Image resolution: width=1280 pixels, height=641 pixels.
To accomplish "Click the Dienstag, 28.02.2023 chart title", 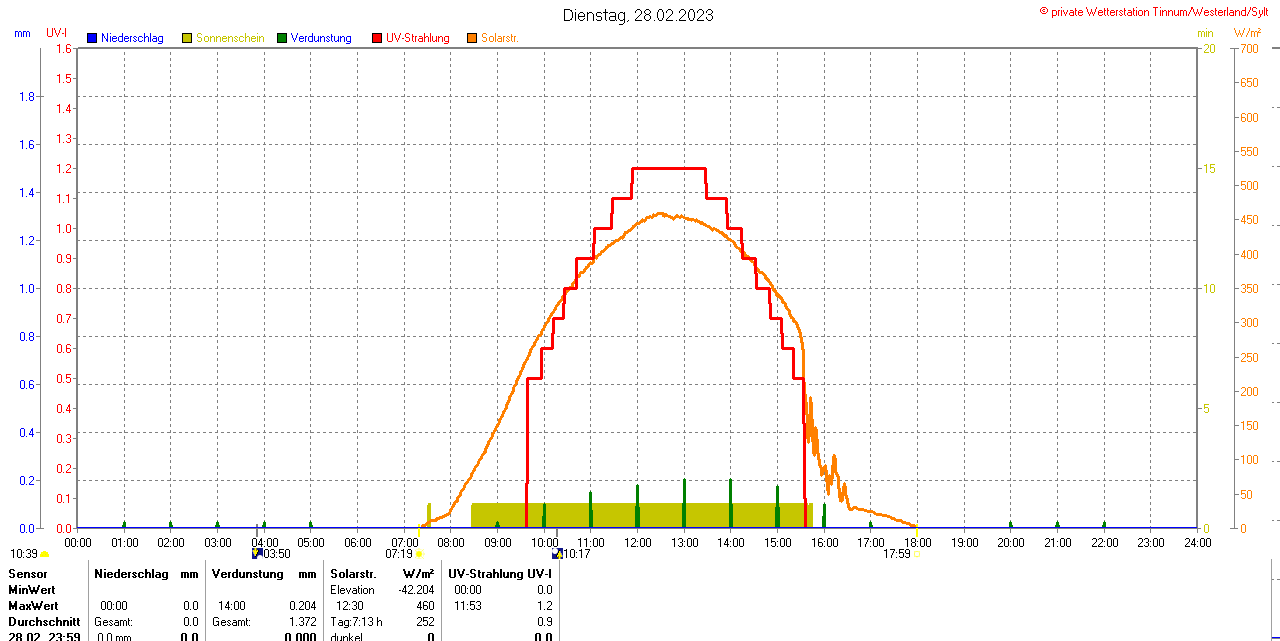I will [638, 15].
